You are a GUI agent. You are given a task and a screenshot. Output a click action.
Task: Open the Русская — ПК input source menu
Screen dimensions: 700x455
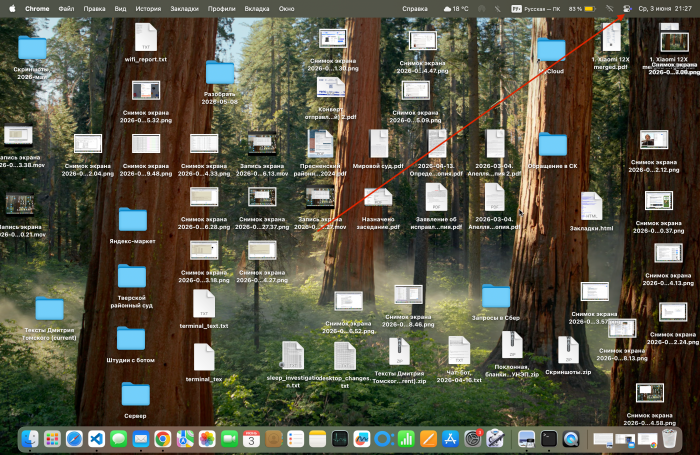pyautogui.click(x=536, y=8)
